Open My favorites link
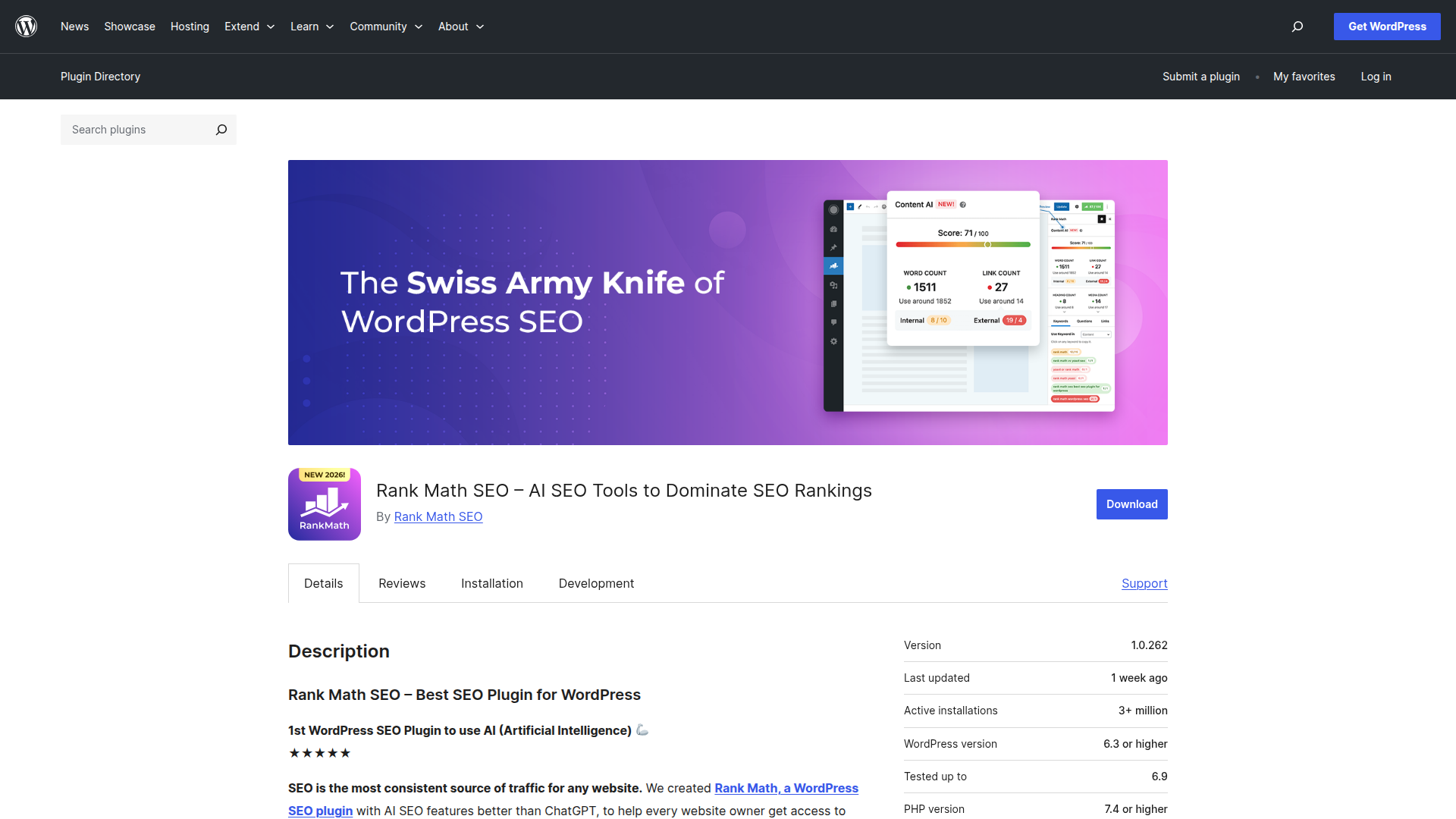The image size is (1456, 819). 1304,77
